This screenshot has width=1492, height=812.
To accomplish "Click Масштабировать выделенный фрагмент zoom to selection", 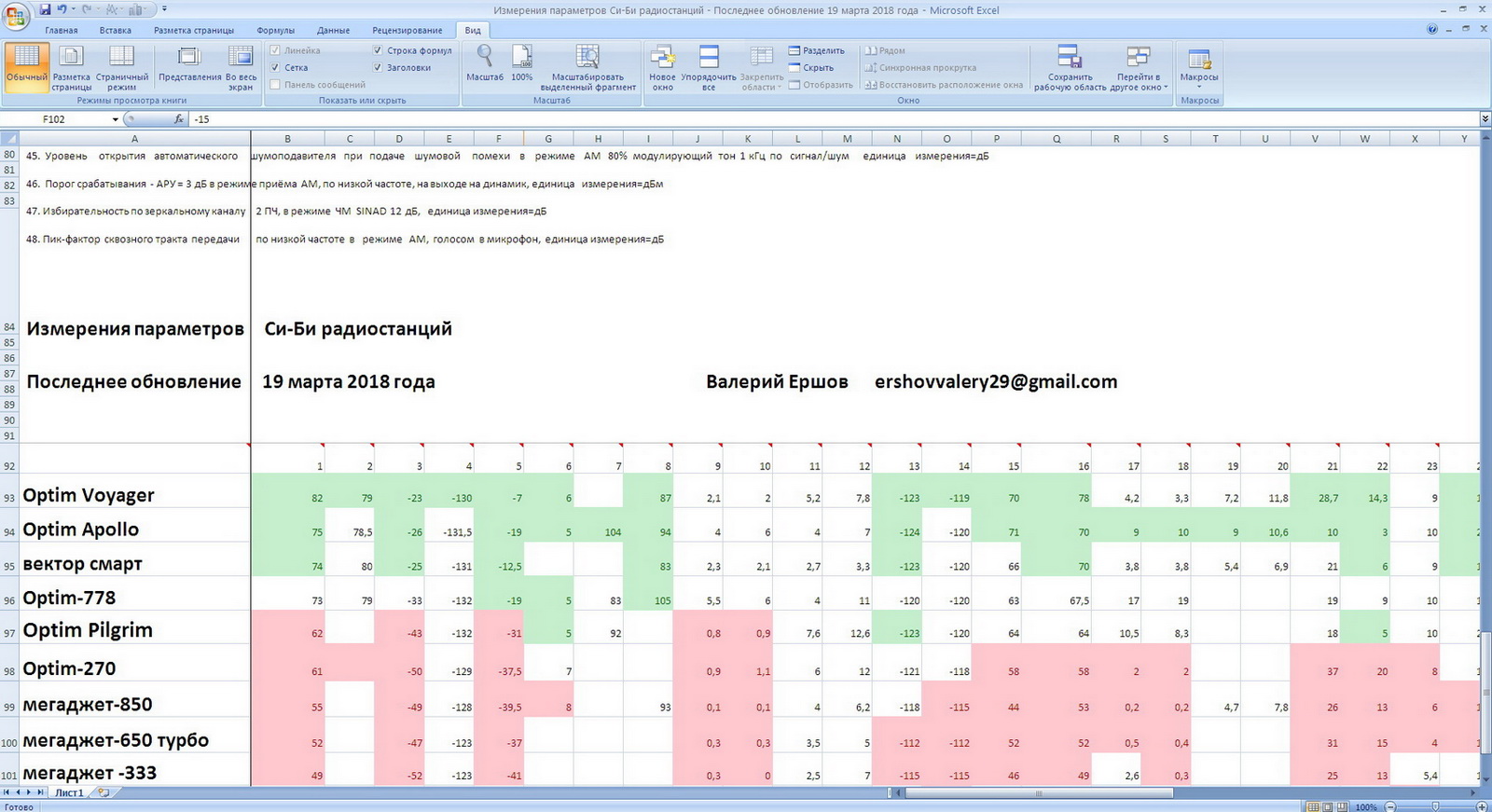I will point(588,67).
